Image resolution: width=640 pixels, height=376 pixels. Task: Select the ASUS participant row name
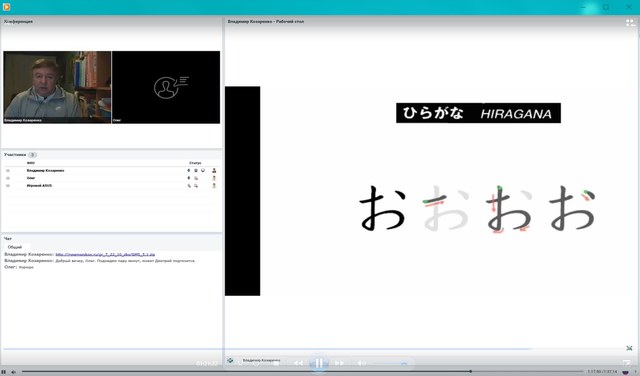click(x=39, y=186)
